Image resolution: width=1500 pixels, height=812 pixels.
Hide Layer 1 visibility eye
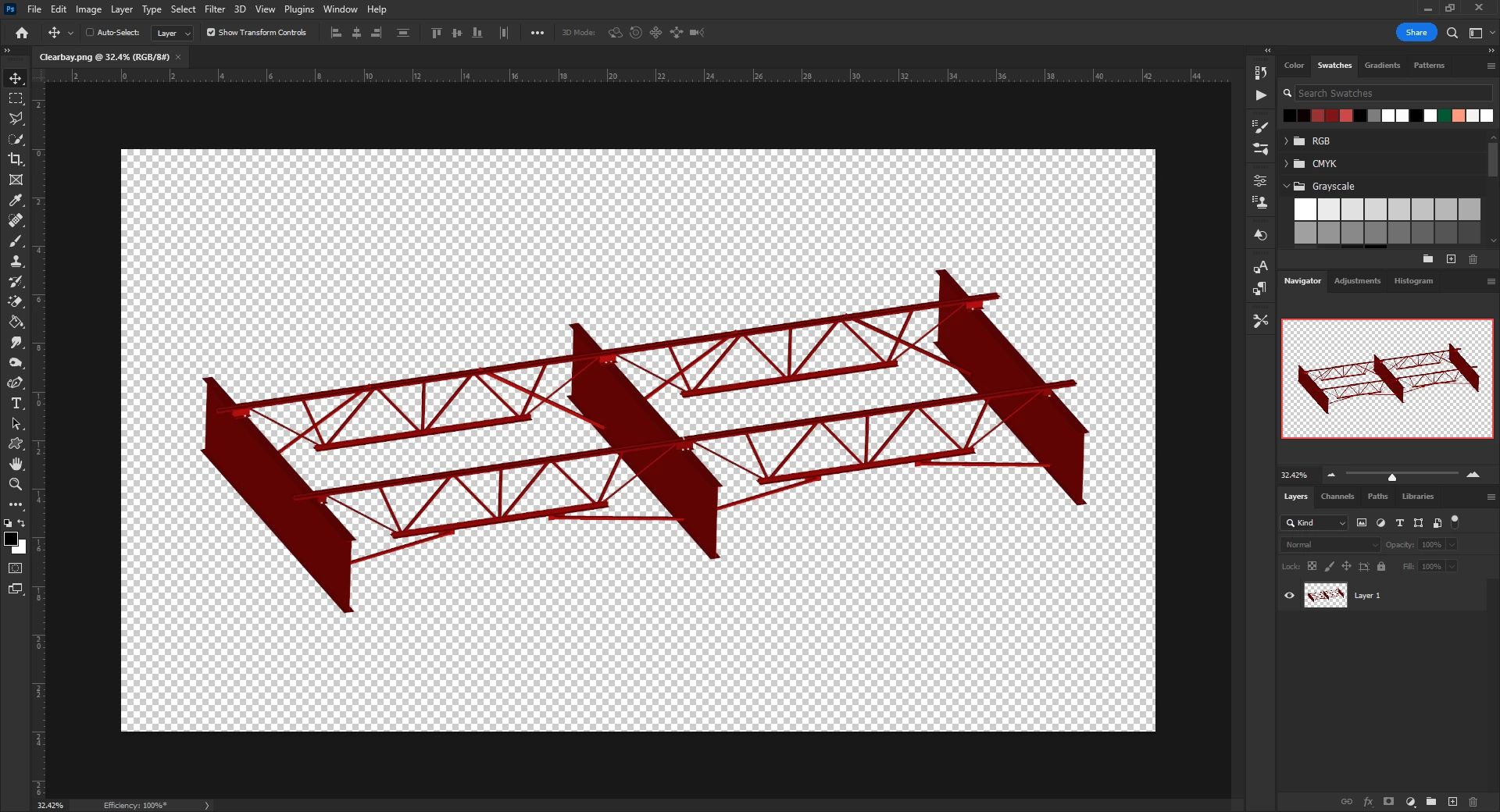tap(1290, 596)
